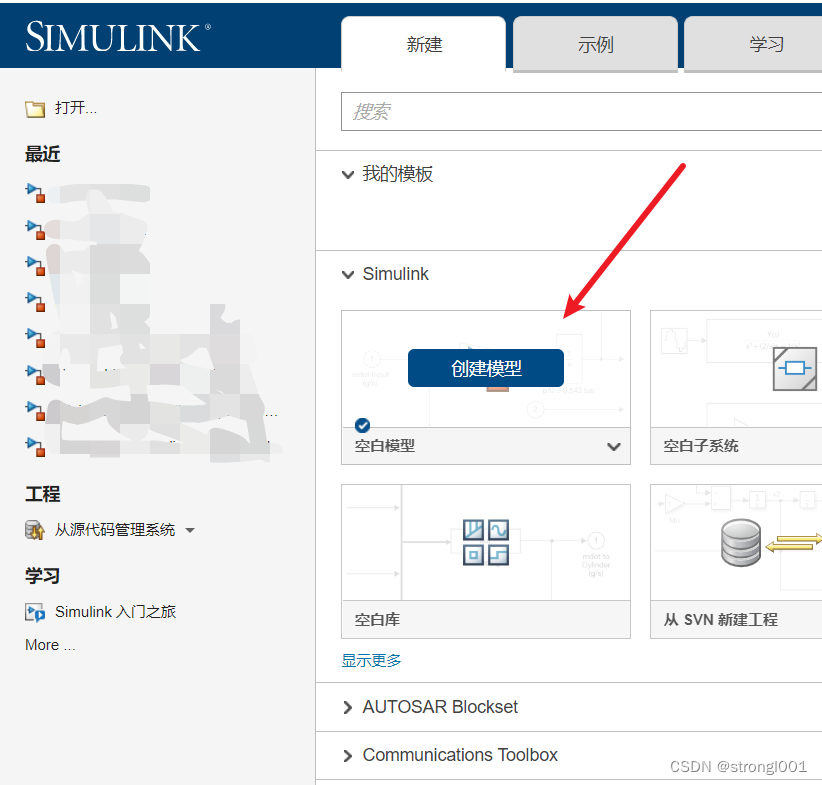Collapse the Simulink section

click(348, 275)
